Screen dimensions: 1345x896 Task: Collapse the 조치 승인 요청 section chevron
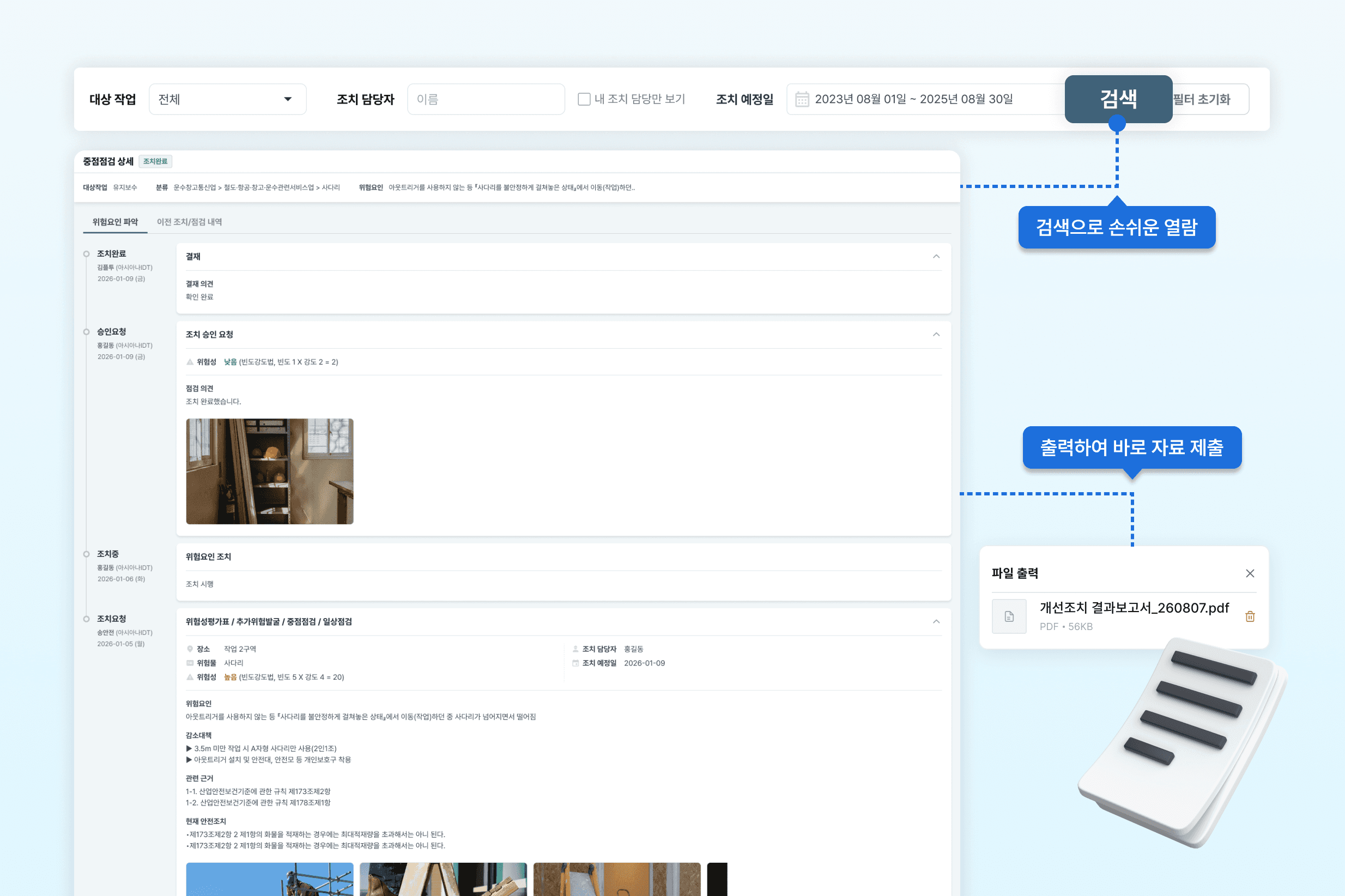tap(936, 334)
